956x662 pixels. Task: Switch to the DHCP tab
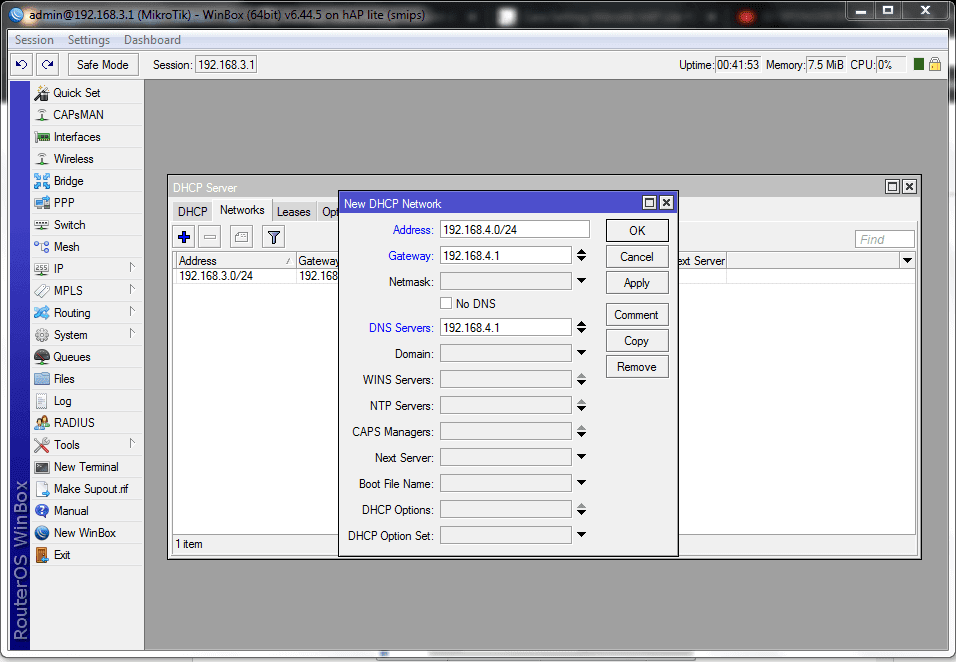(x=193, y=212)
